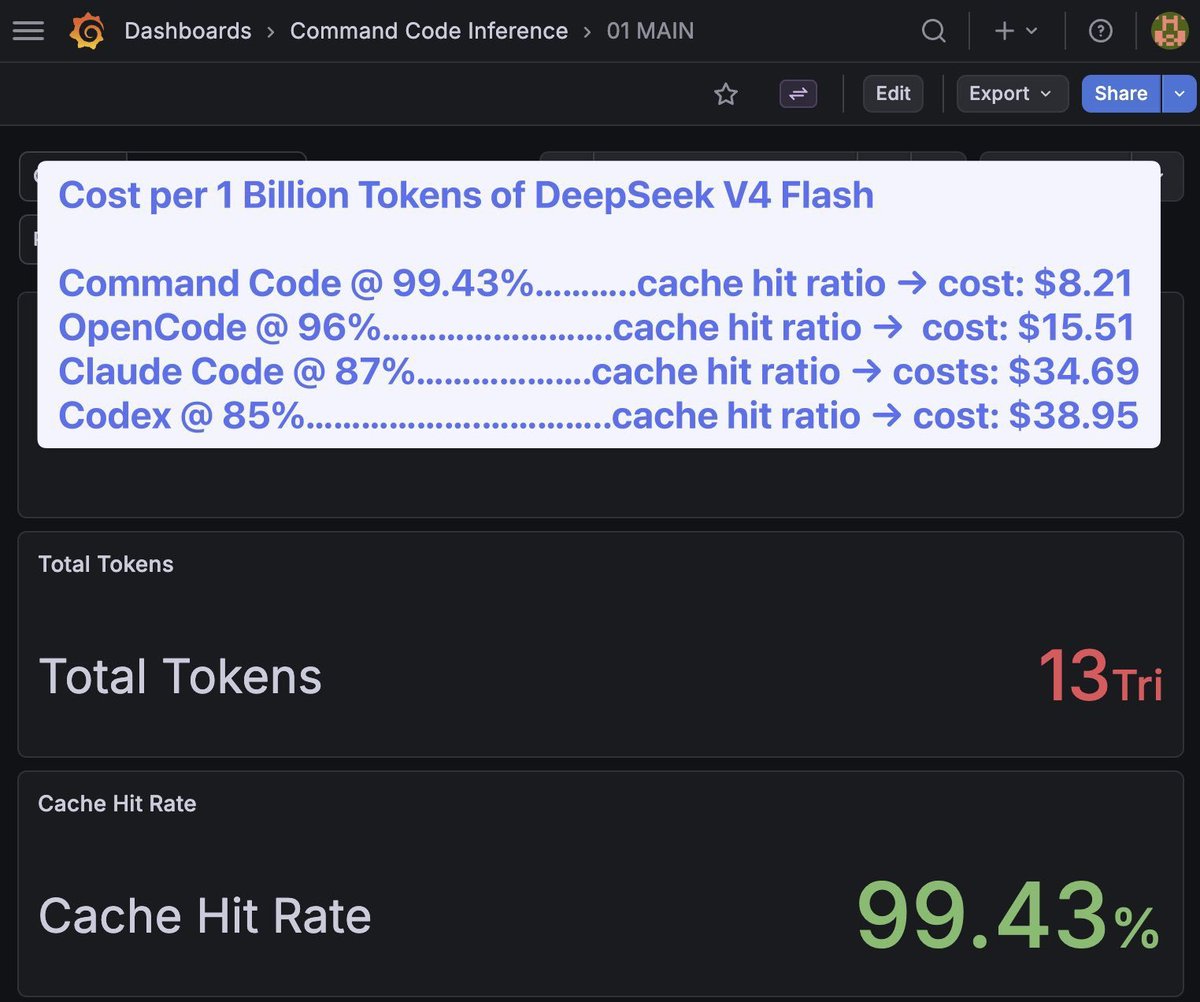Open the user profile avatar
The image size is (1200, 1002).
(1169, 31)
